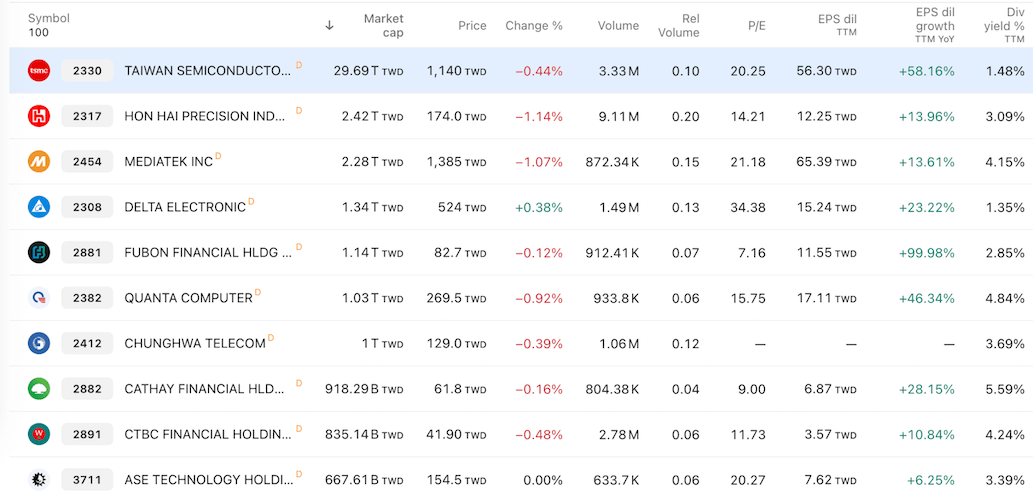1033x496 pixels.
Task: Click the Symbol column header
Action: [49, 18]
